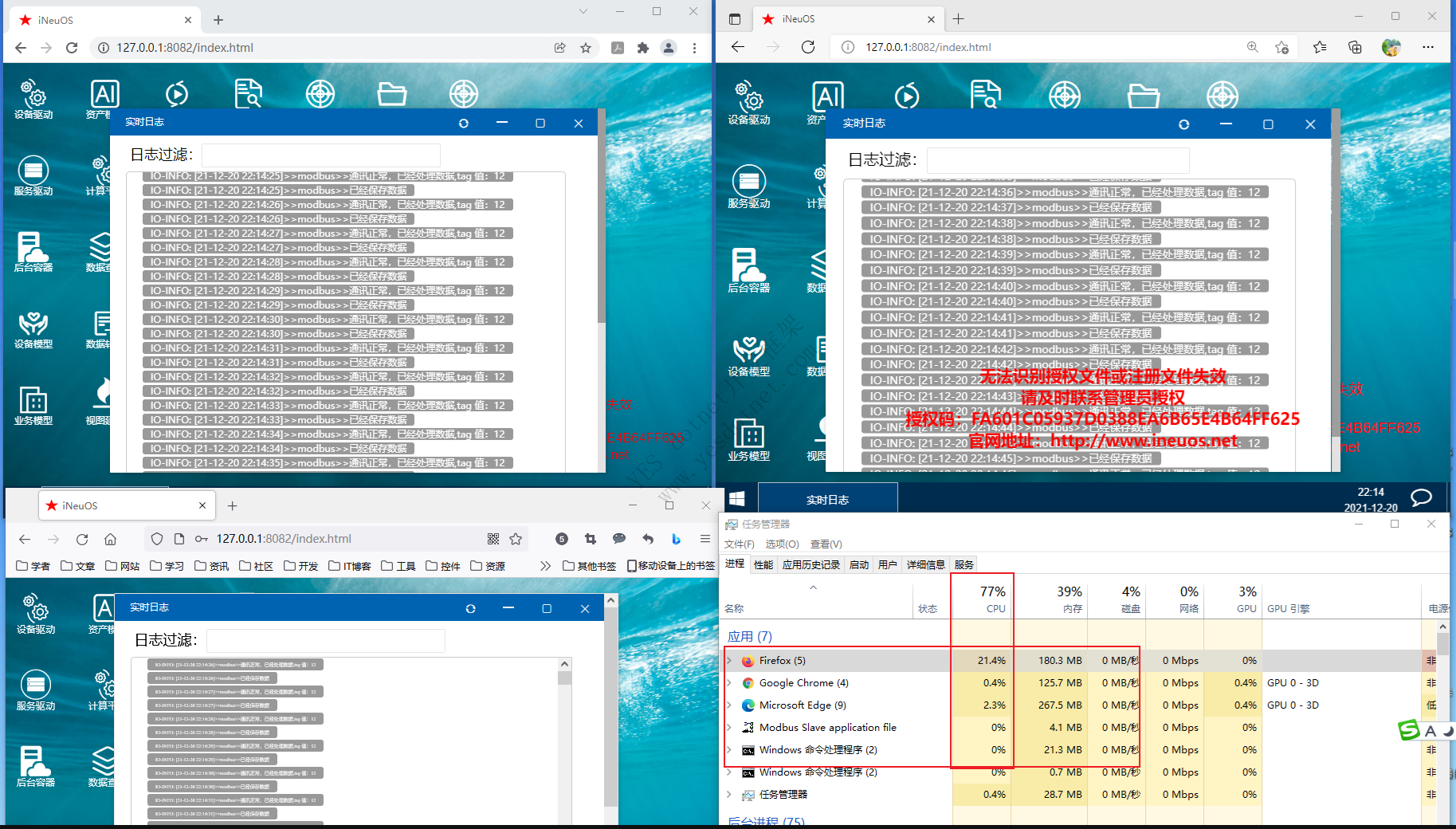Expand Google Chrome (4) process group
1456x829 pixels.
(x=729, y=683)
